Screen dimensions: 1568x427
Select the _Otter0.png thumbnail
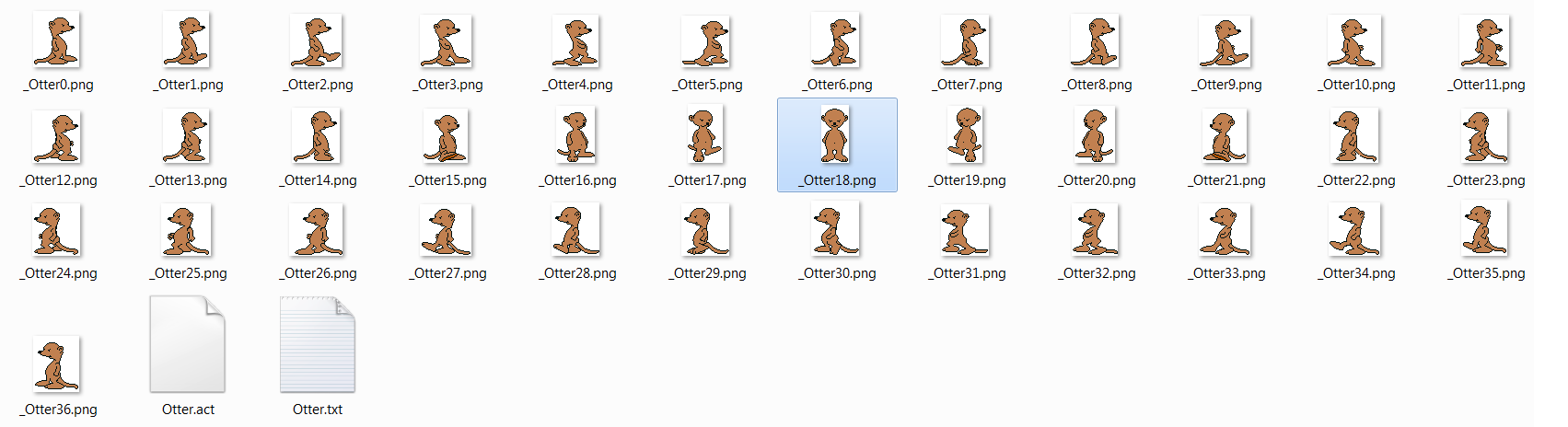(57, 40)
